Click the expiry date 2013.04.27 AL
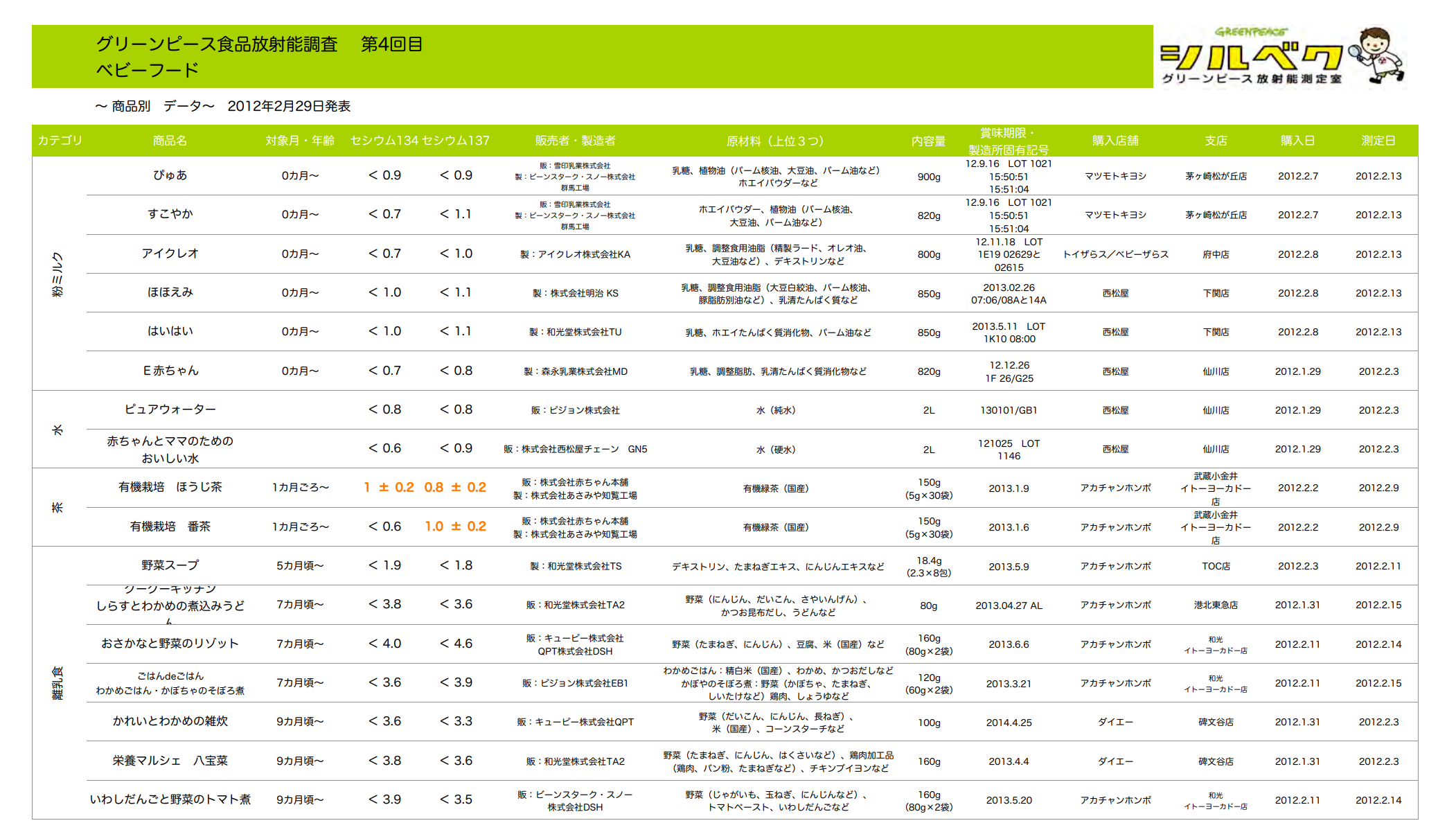 (1009, 605)
